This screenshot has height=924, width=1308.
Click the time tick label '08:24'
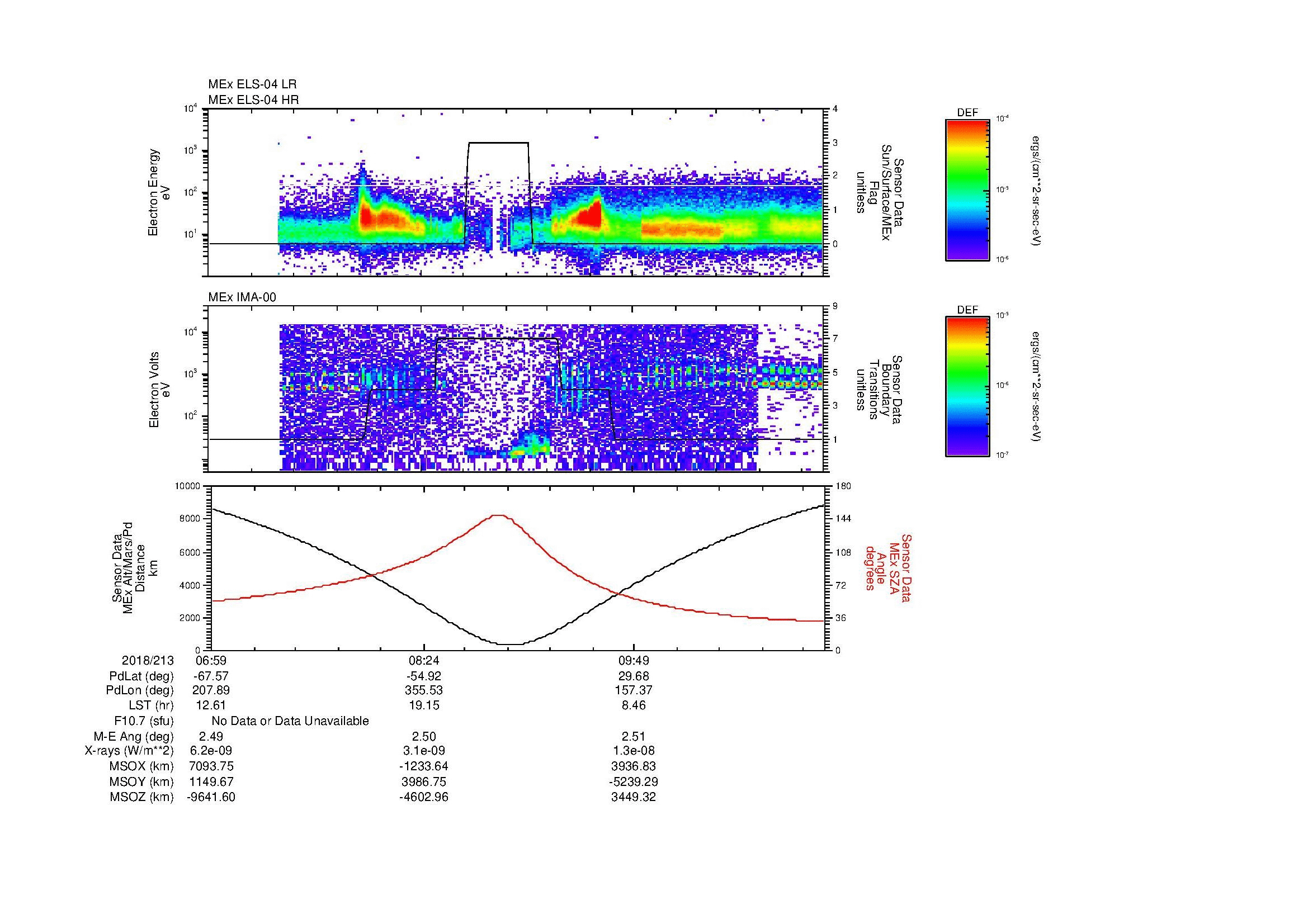[x=424, y=660]
